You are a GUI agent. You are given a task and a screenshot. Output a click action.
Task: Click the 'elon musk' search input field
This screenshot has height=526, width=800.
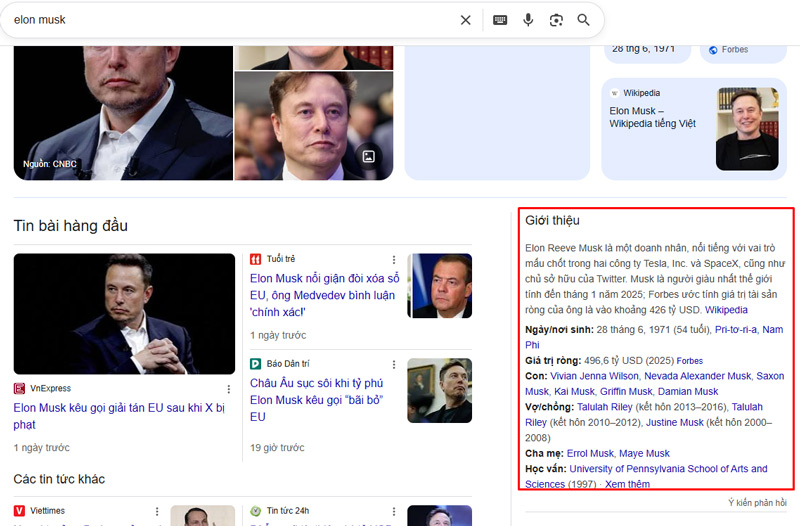coord(230,20)
